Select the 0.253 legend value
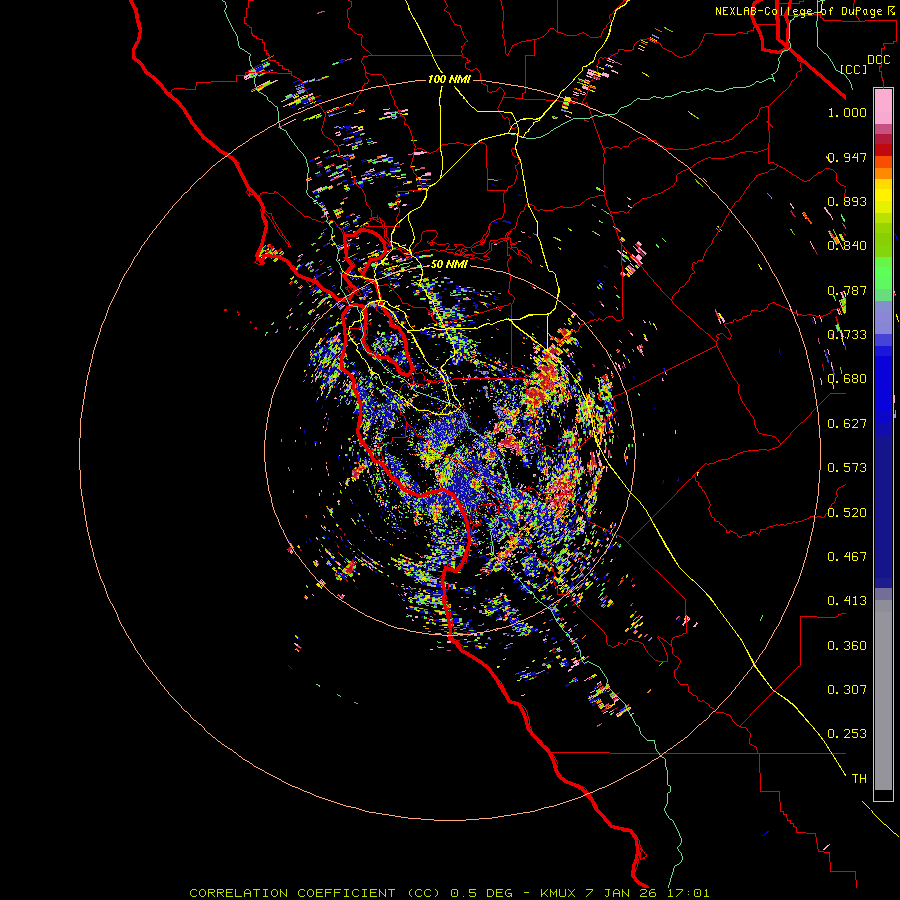Viewport: 900px width, 900px height. click(847, 734)
